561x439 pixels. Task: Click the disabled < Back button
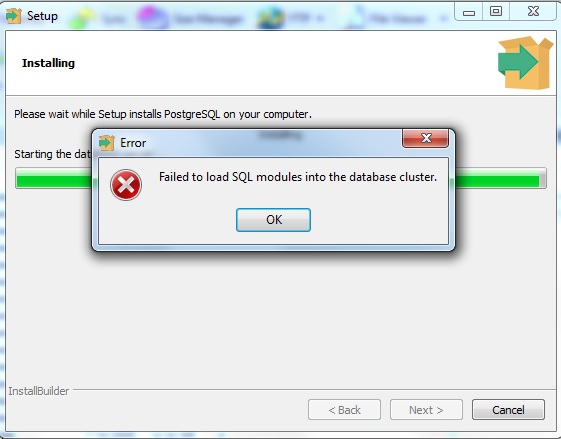tap(344, 410)
